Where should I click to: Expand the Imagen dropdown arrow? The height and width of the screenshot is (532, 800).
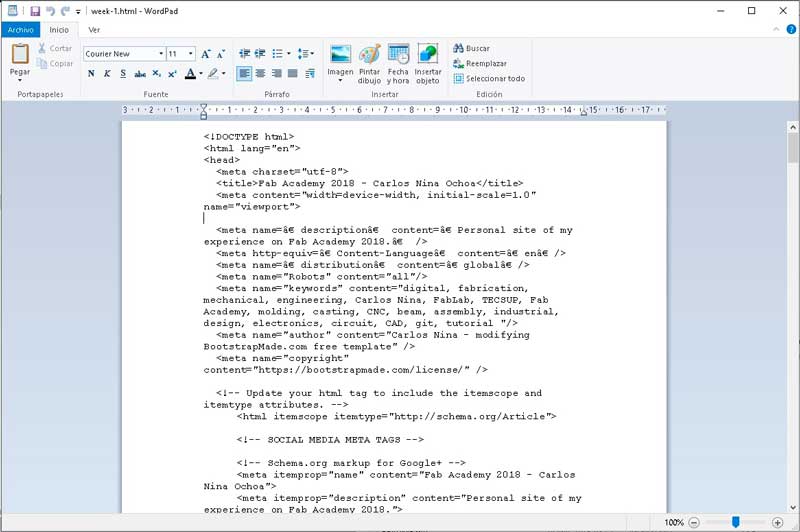pos(340,81)
